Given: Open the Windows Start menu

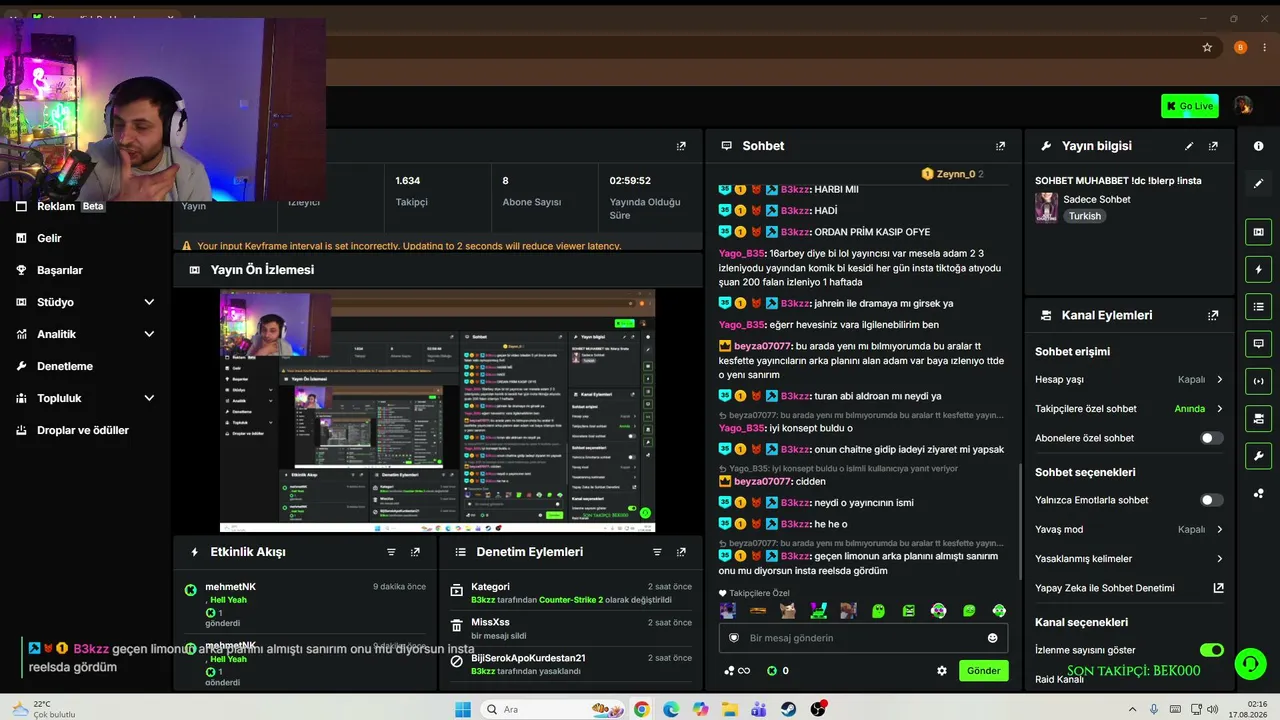Looking at the screenshot, I should click(x=463, y=710).
